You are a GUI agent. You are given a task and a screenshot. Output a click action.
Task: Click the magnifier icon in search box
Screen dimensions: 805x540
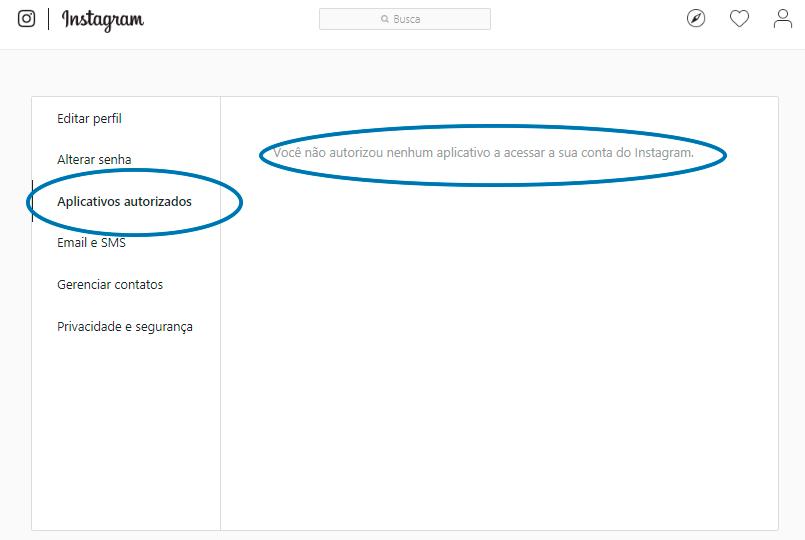pos(385,19)
